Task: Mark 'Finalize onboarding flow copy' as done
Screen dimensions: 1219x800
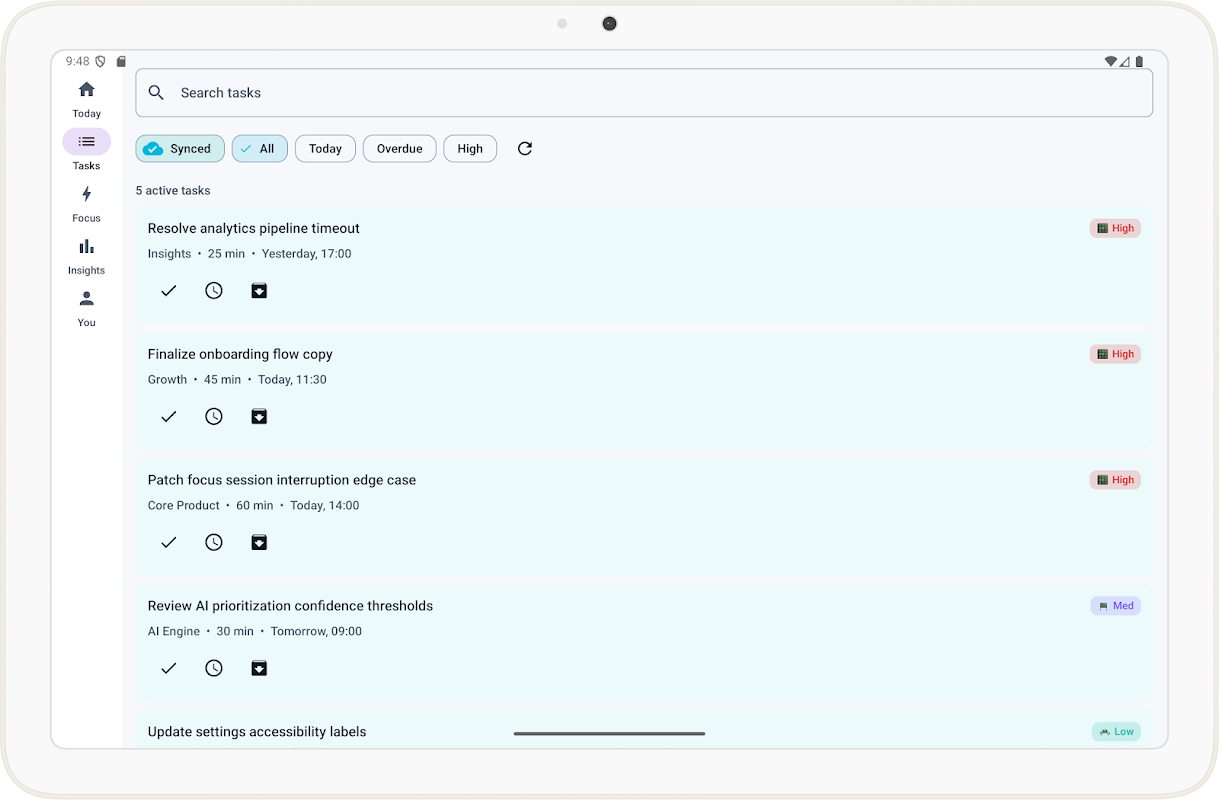Action: click(169, 417)
